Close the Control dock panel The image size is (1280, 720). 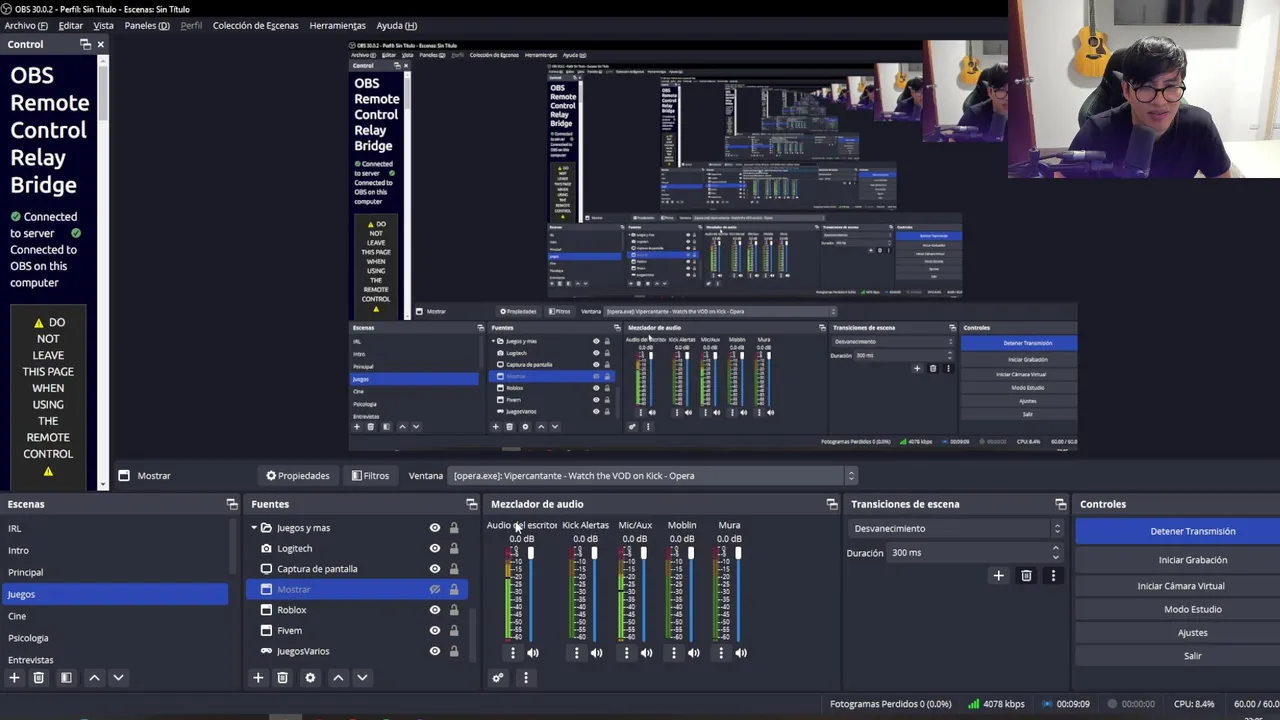[x=100, y=44]
